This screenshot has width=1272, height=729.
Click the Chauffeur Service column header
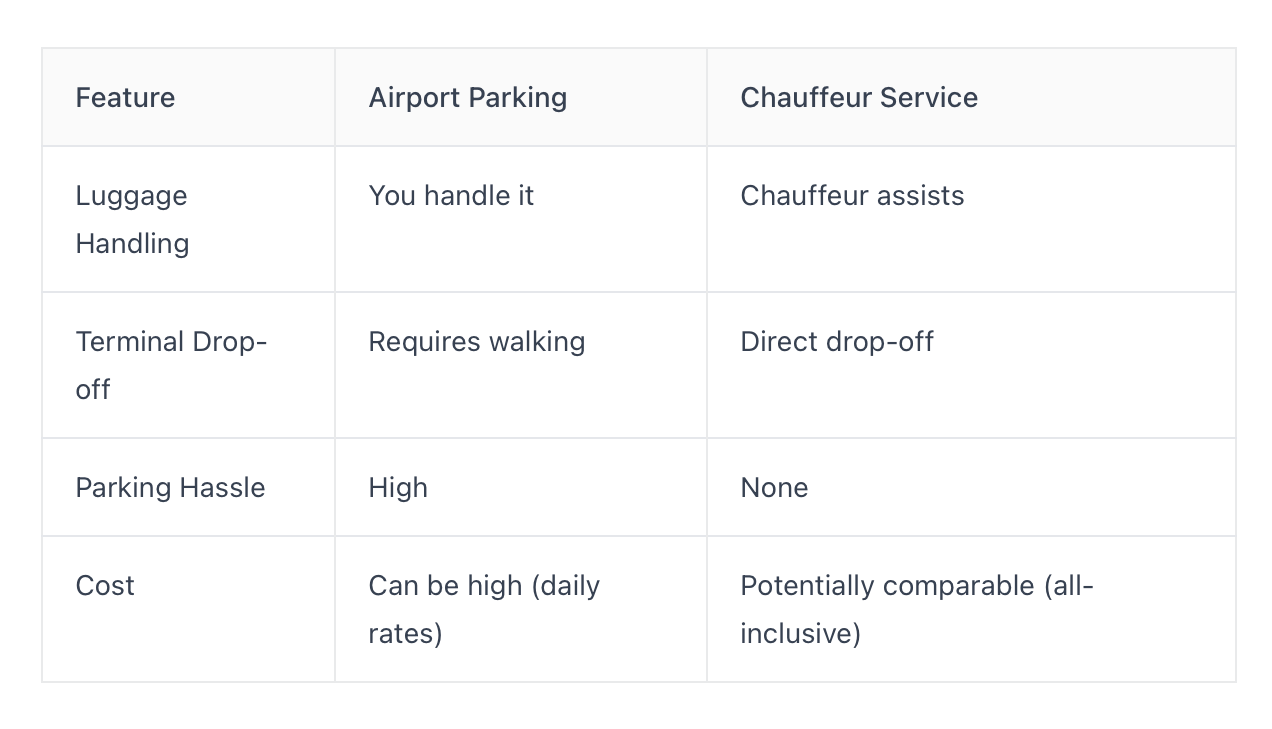[x=971, y=97]
